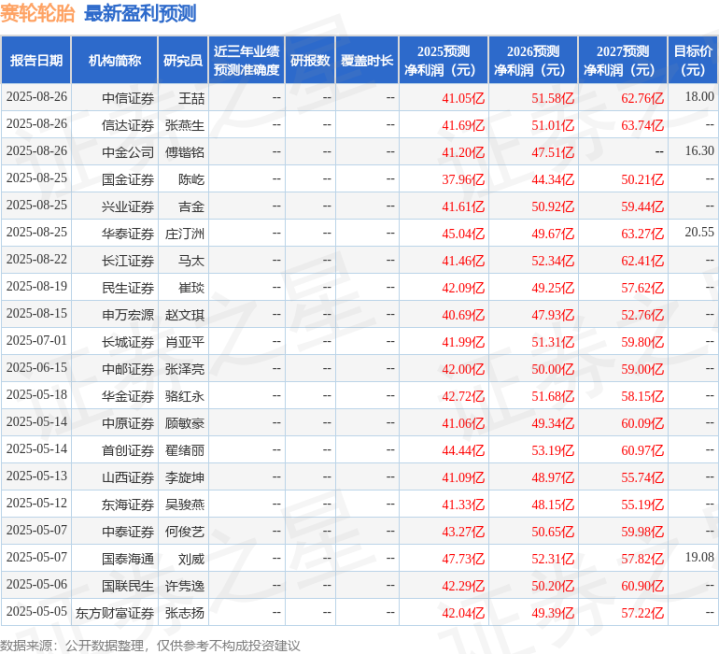Viewport: 719px width, 654px height.
Task: Select the 华泰证券 row target price 20.55
Action: [x=699, y=232]
